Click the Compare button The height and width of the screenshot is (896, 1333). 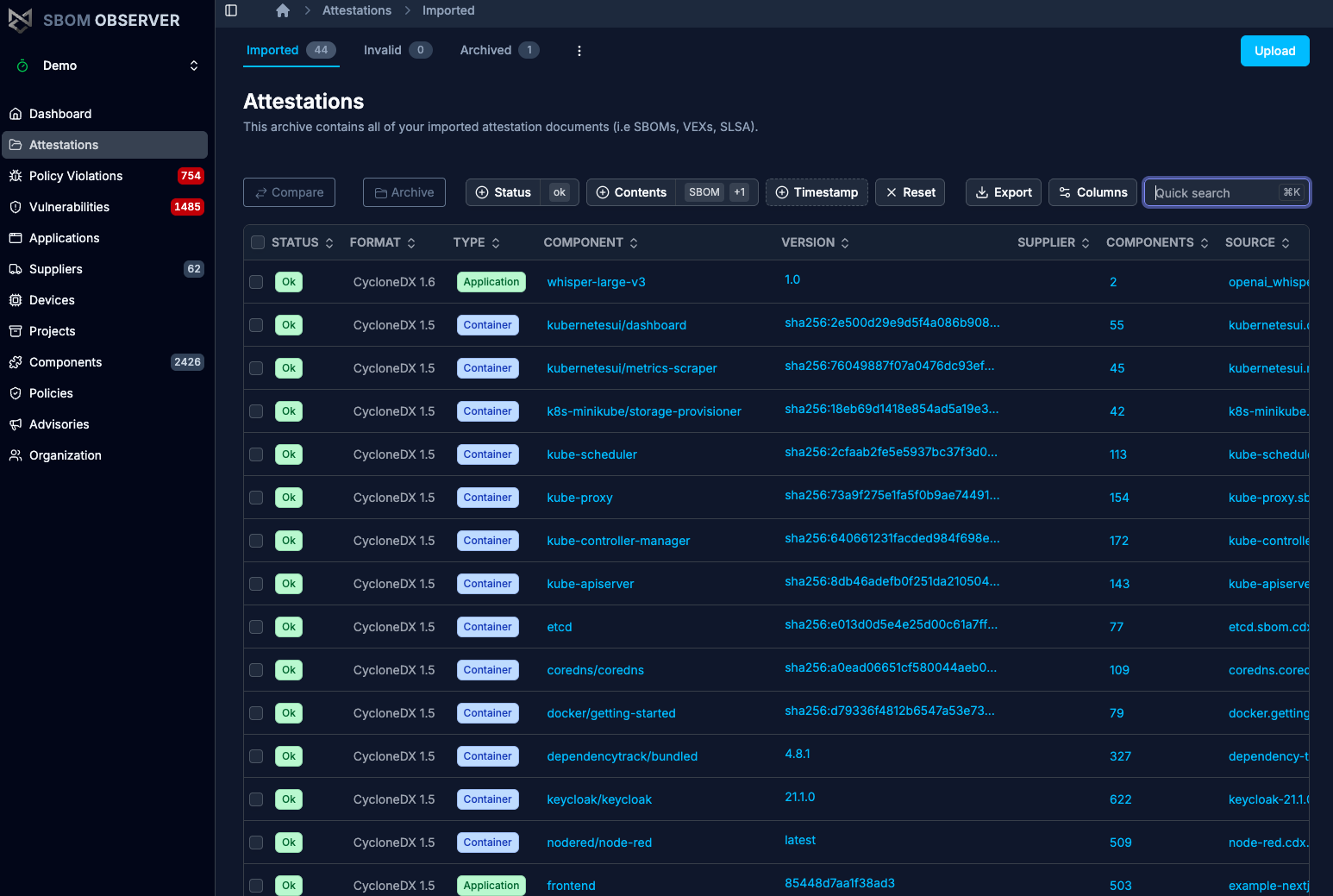[289, 192]
